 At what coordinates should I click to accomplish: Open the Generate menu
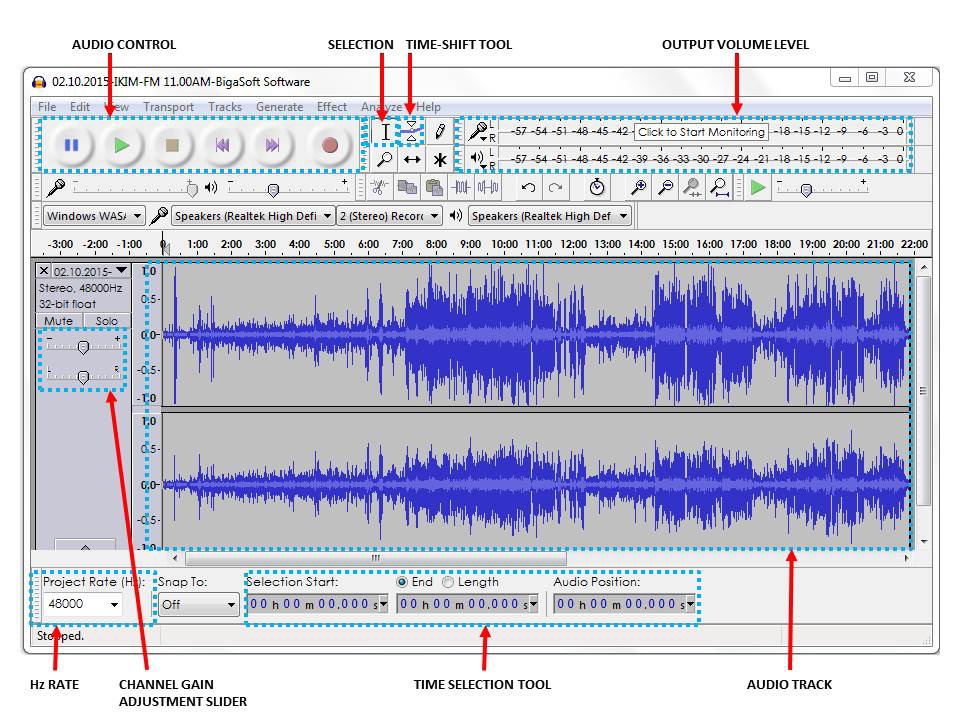[279, 107]
